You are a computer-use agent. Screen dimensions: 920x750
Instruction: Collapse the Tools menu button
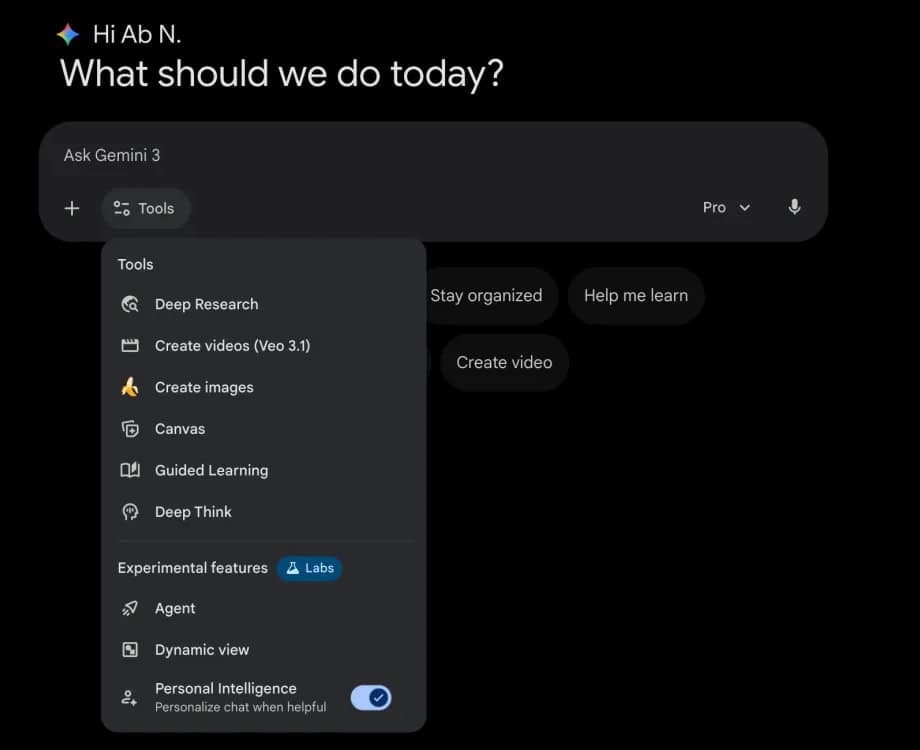point(145,208)
